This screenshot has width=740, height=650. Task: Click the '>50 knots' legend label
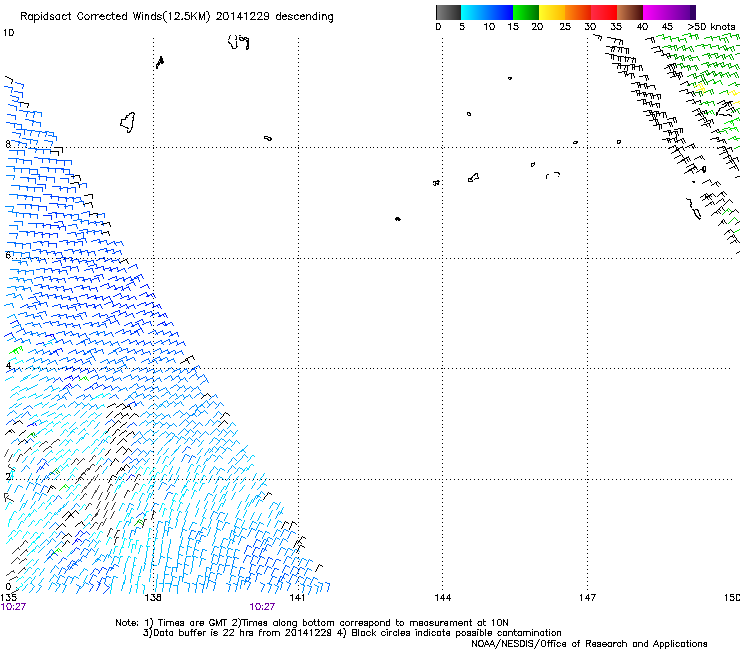click(x=712, y=27)
